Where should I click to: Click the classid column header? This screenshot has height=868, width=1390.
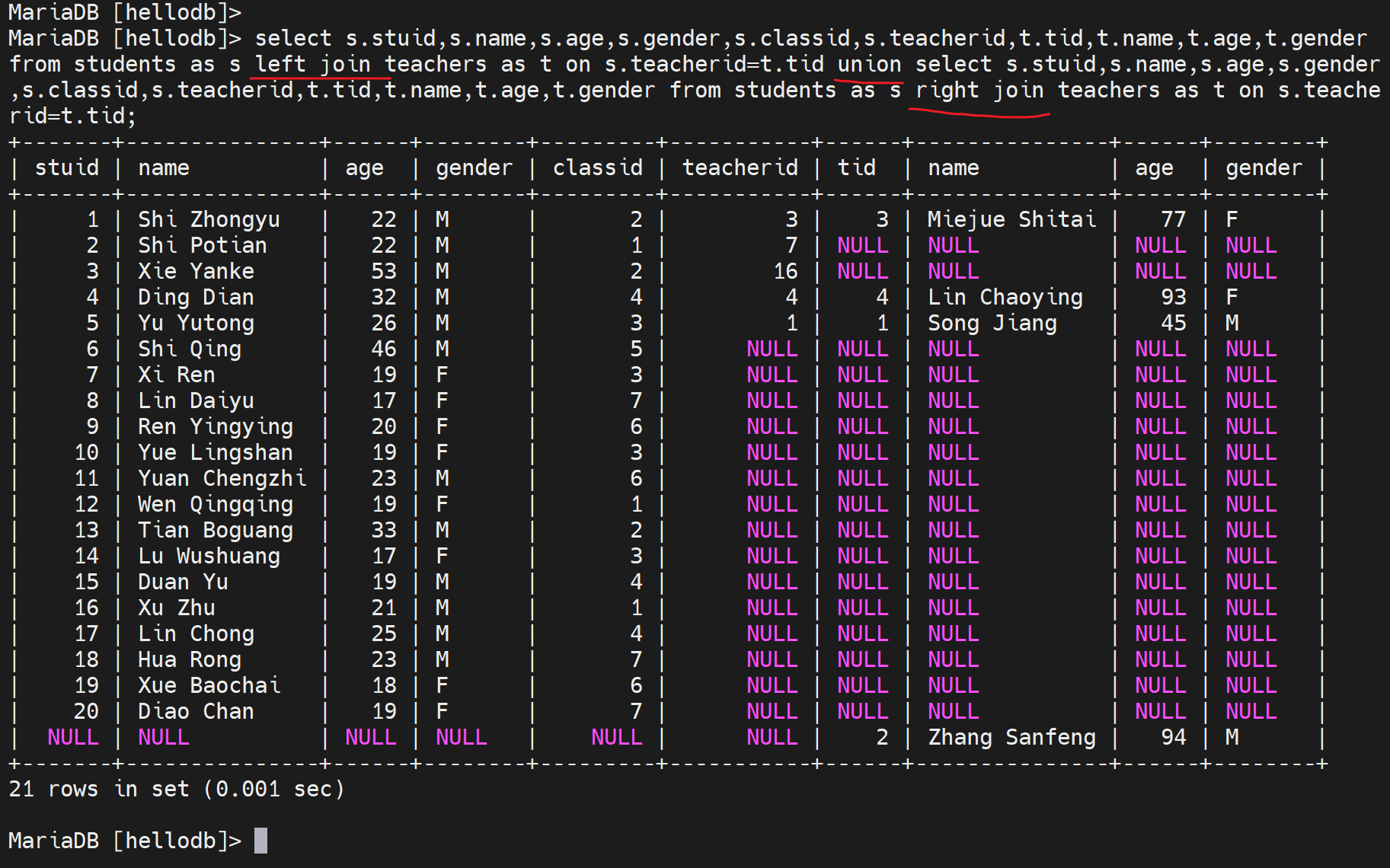[x=597, y=168]
